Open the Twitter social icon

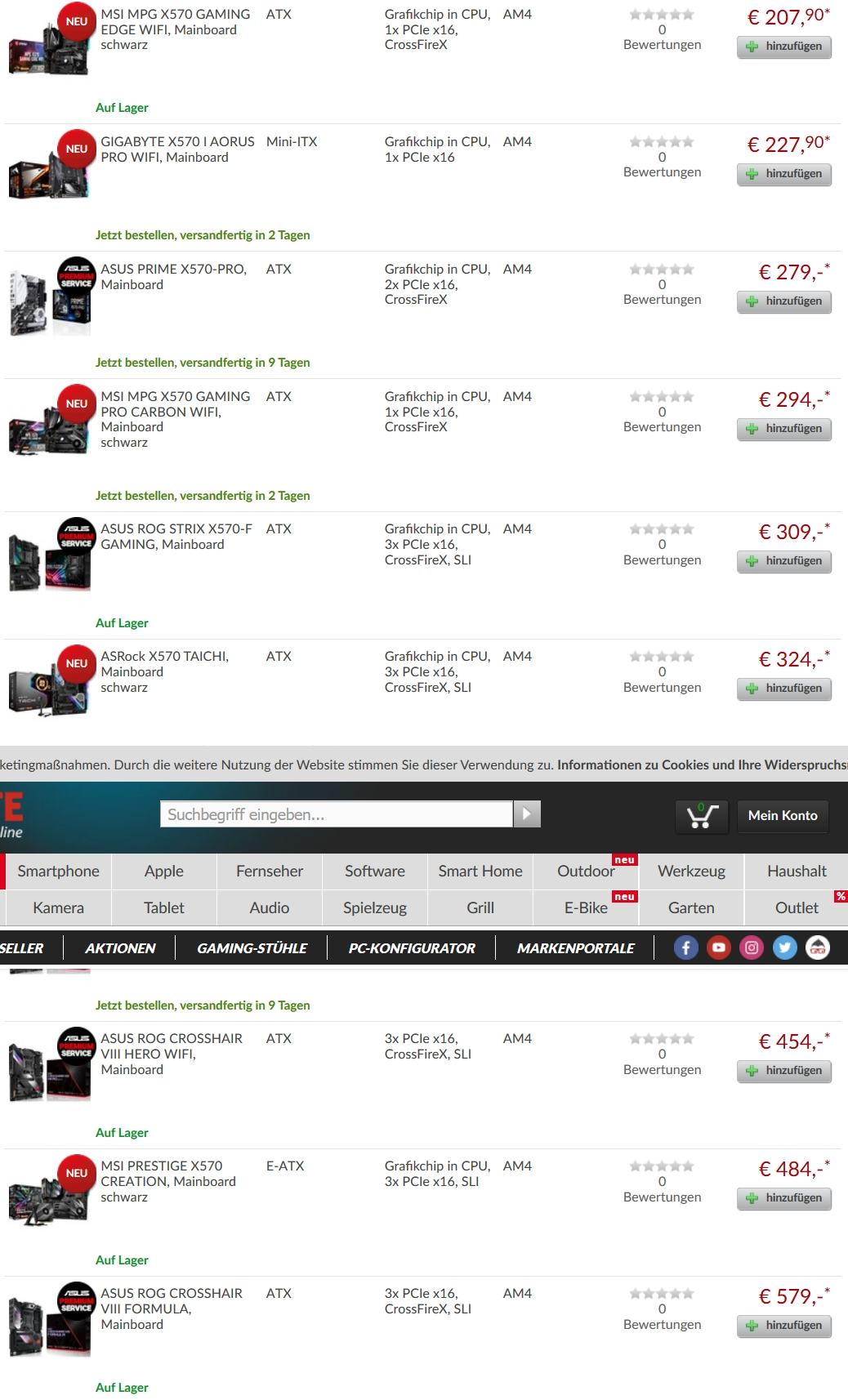tap(784, 947)
